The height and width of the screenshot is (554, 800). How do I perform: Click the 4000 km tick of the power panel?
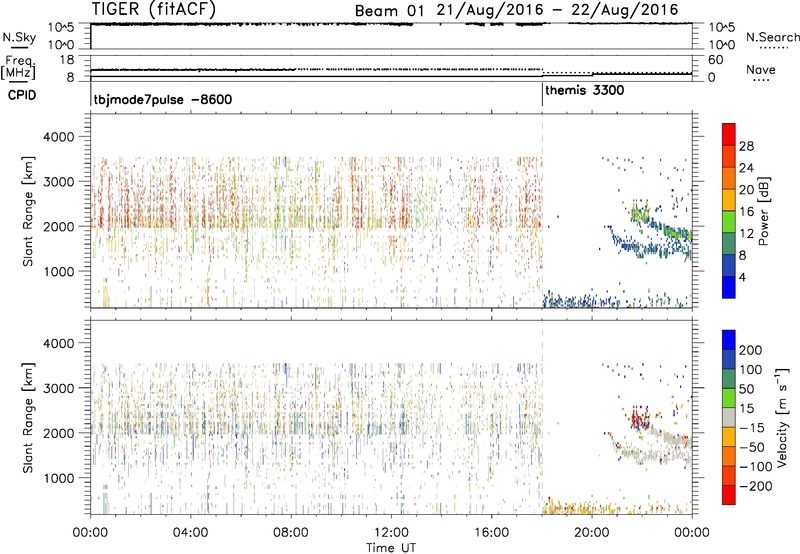coord(59,137)
